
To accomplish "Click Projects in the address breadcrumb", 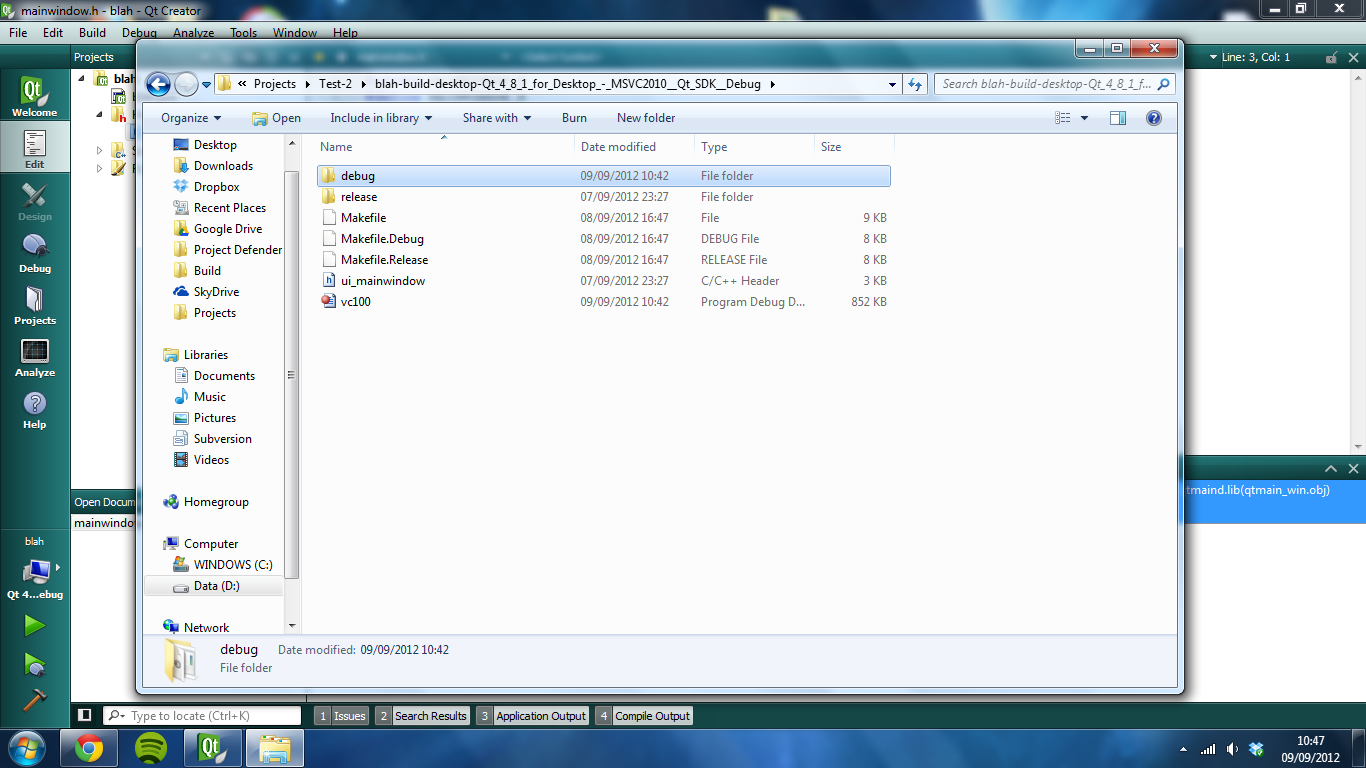I will coord(275,84).
